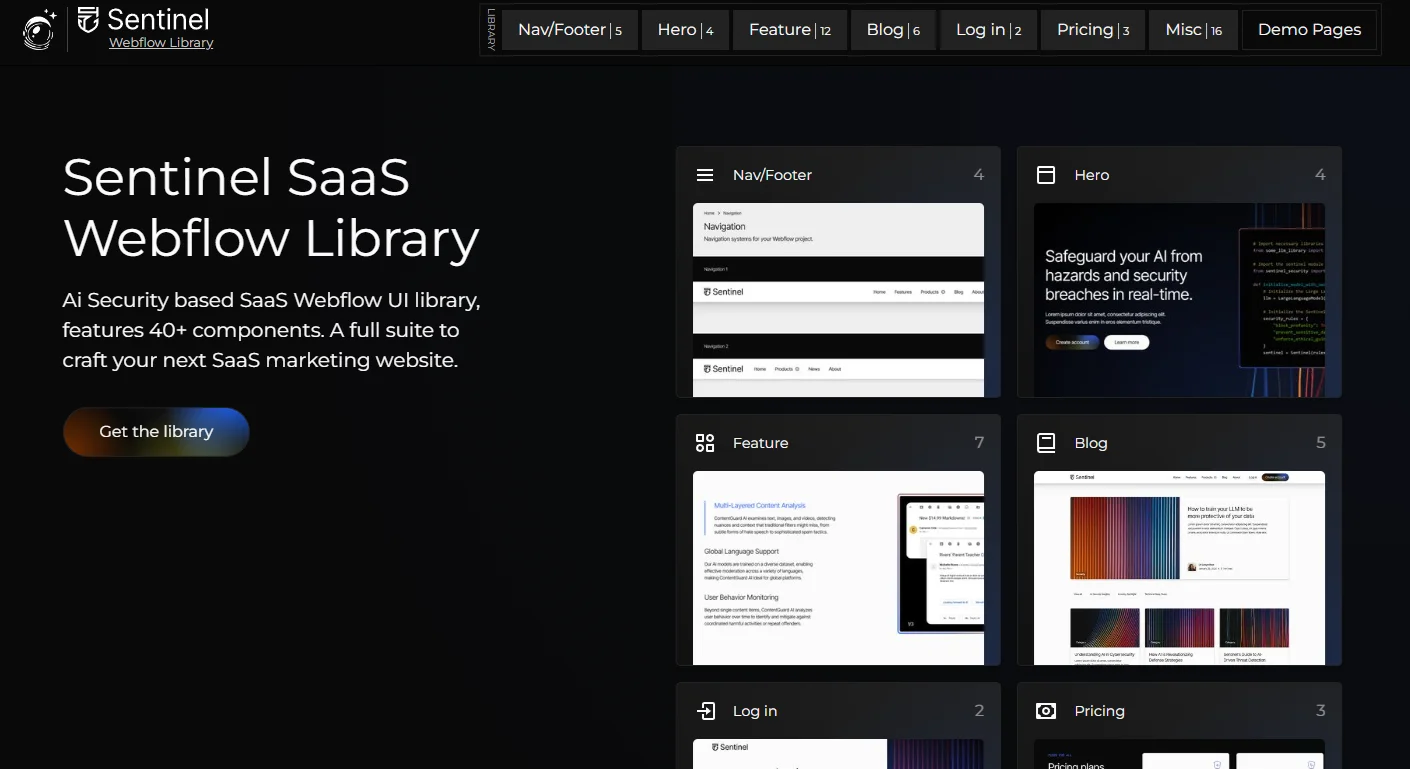1410x769 pixels.
Task: Click the Sentinel shield logo
Action: [x=88, y=19]
